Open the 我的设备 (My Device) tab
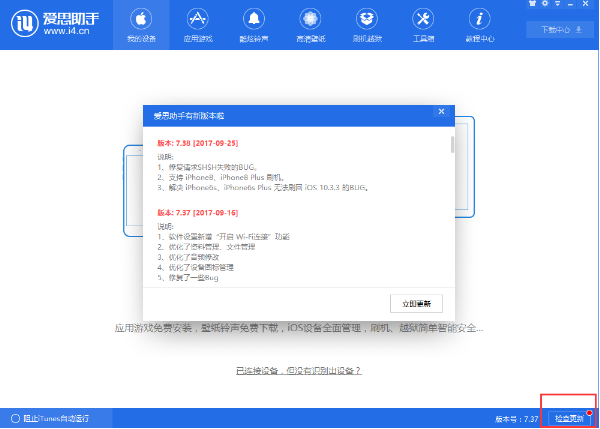 141,25
